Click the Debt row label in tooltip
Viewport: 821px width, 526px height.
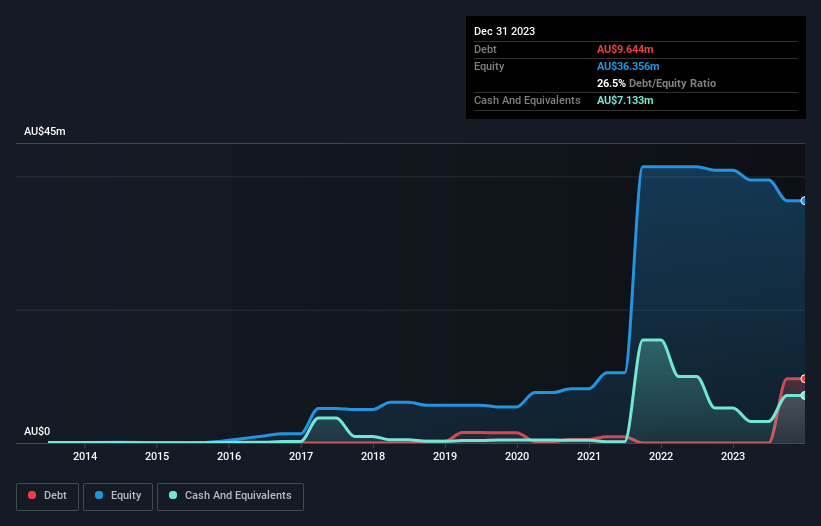click(x=485, y=49)
